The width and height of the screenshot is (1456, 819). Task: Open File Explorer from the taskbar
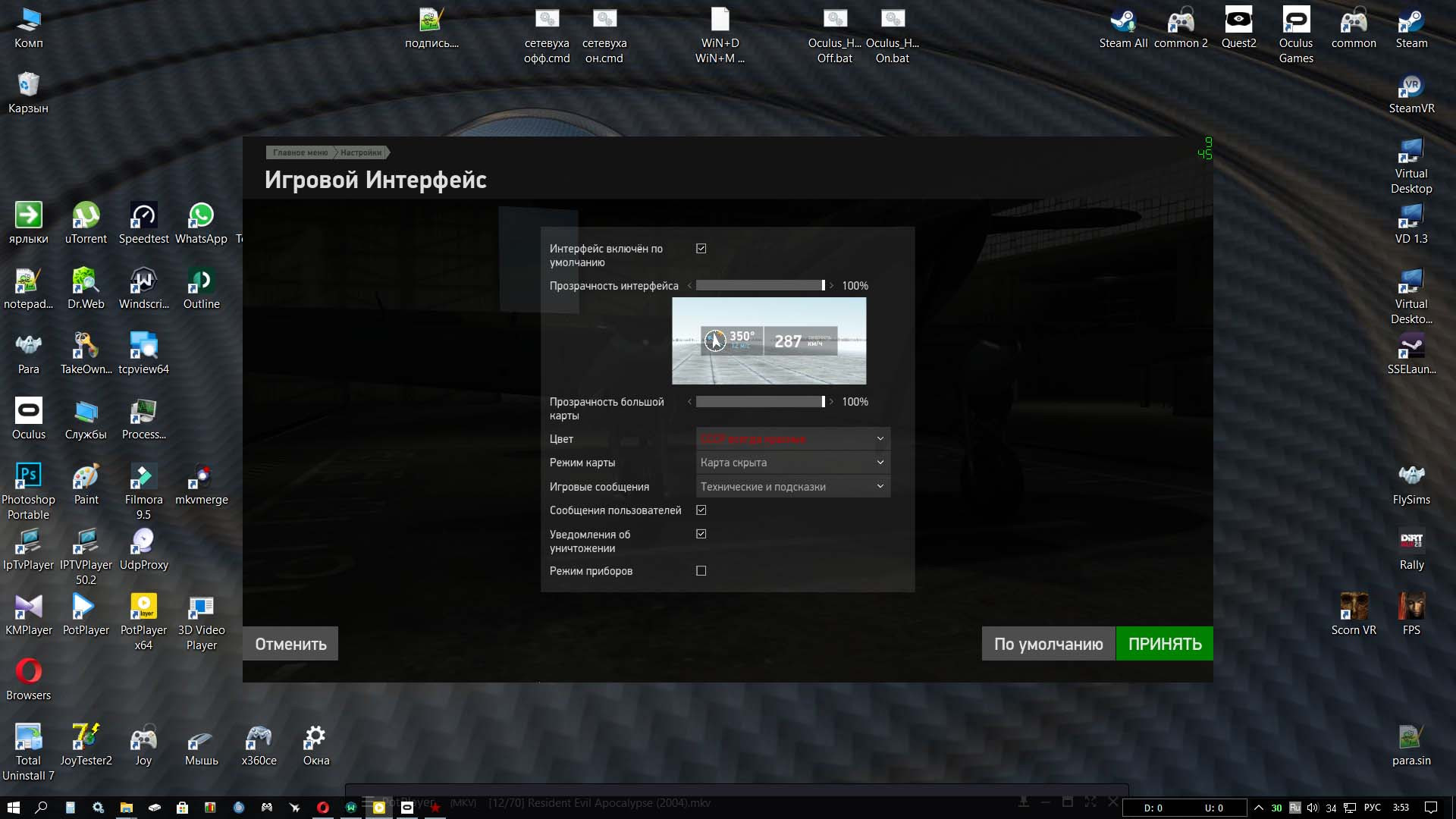126,808
